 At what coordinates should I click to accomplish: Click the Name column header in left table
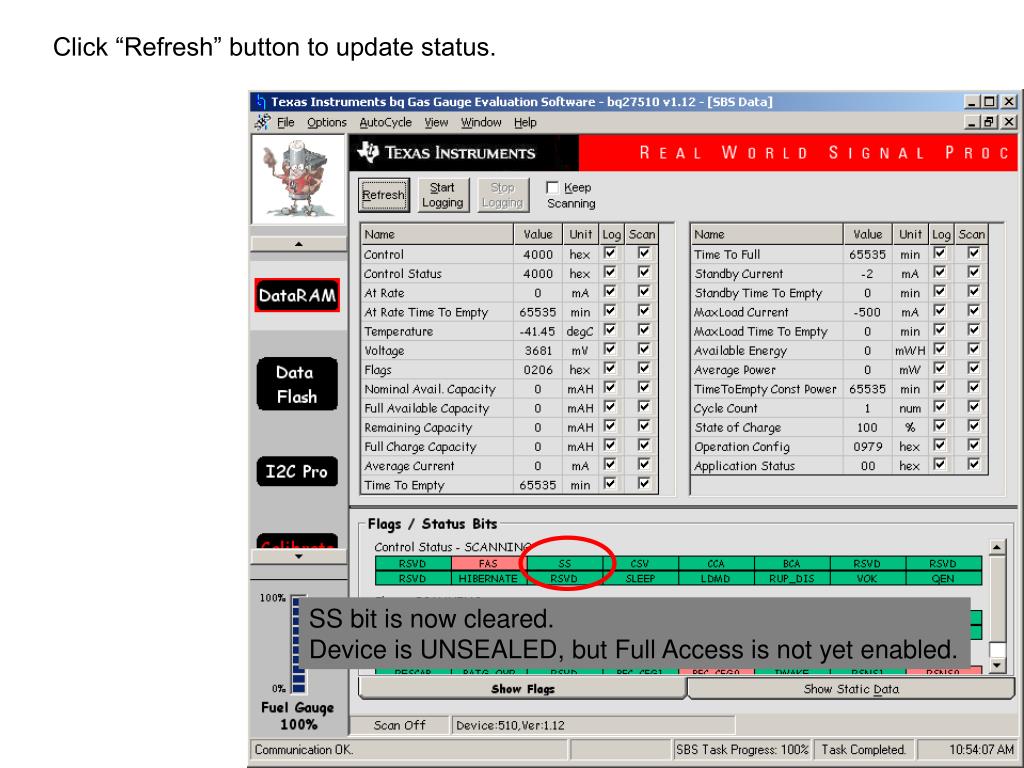coord(438,234)
